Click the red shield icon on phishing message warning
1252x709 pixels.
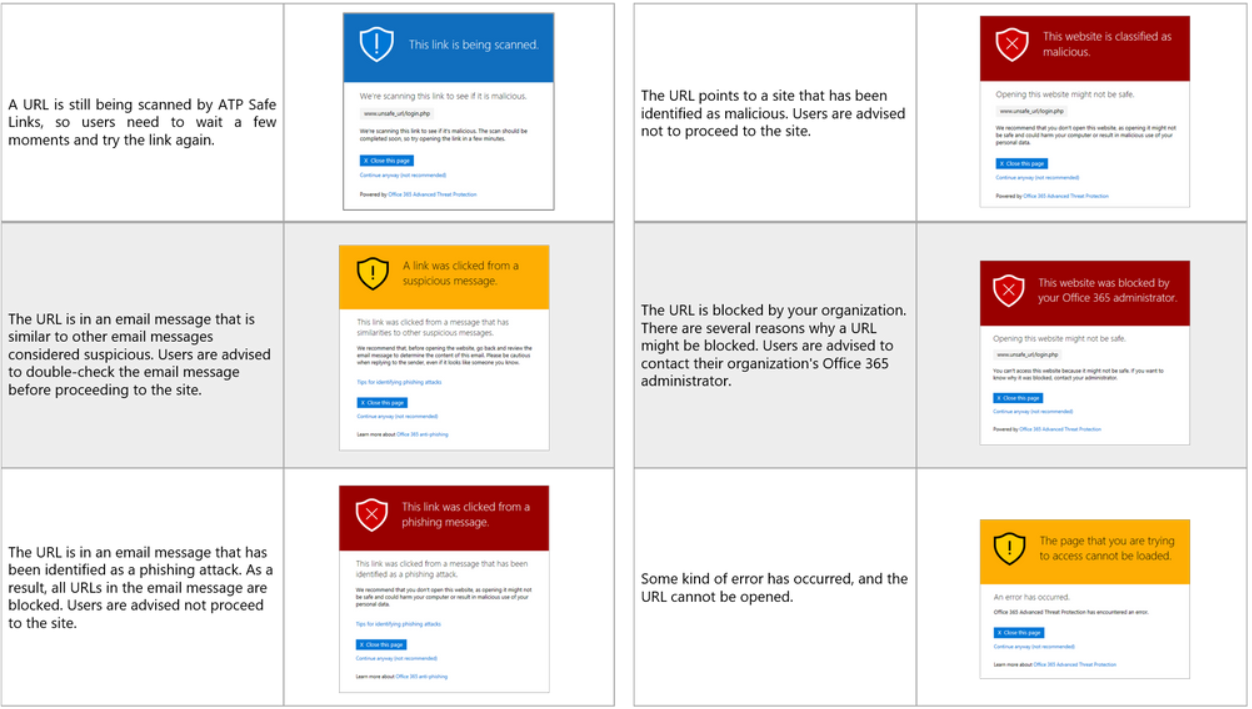point(372,515)
